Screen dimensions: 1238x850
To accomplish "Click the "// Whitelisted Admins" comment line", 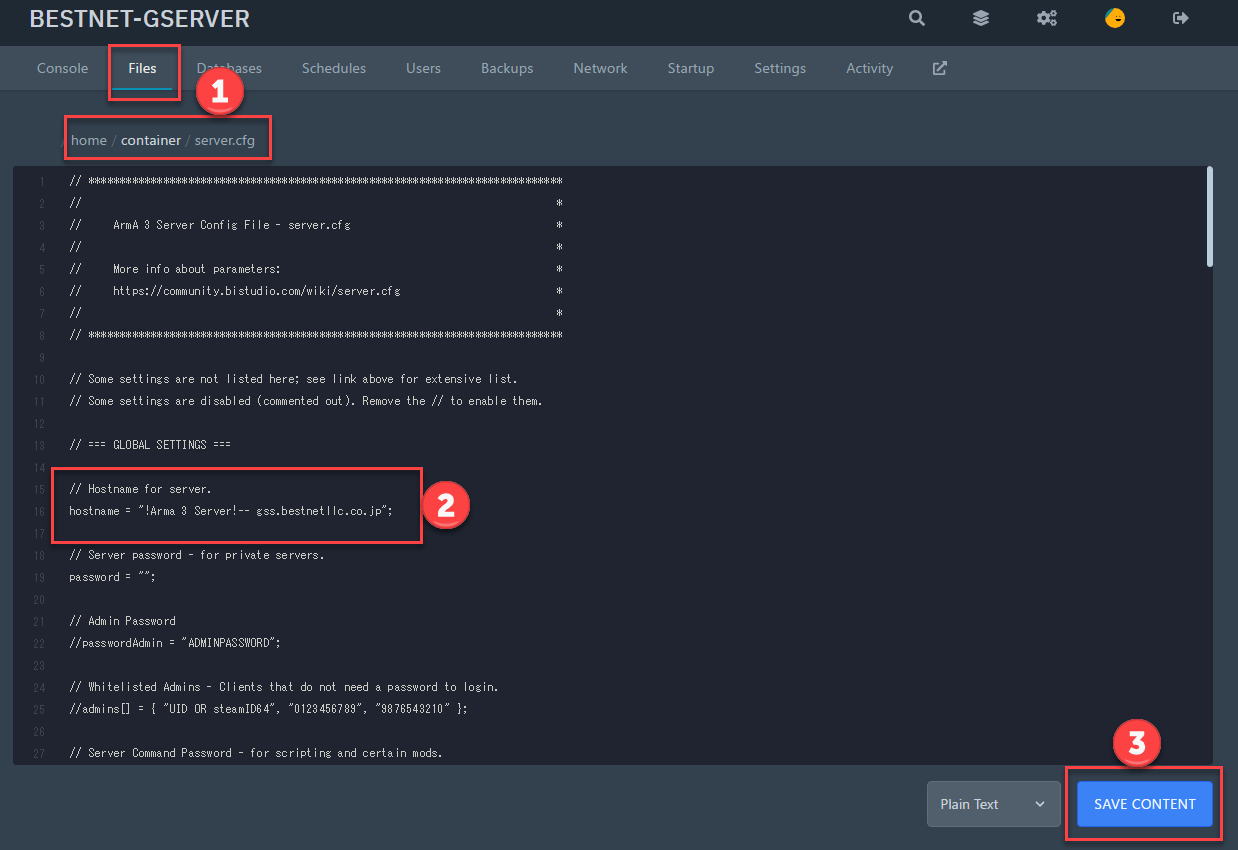I will tap(284, 687).
